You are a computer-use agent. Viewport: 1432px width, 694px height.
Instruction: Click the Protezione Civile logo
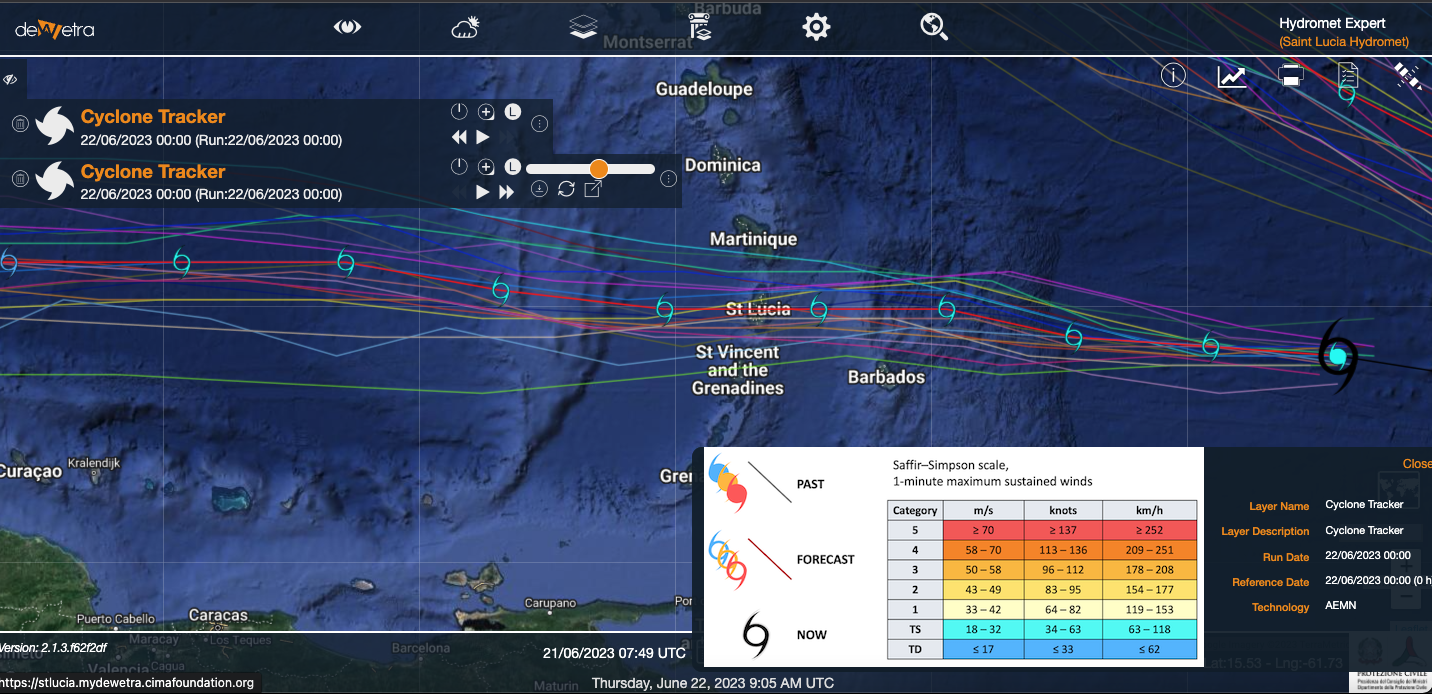coord(1391,665)
